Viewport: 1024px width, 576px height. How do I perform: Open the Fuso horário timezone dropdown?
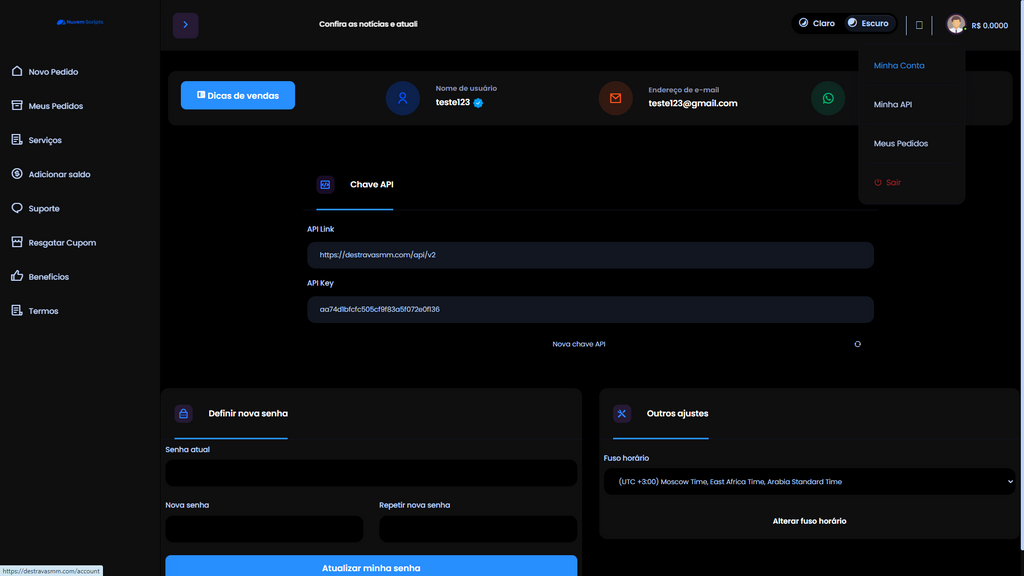pyautogui.click(x=809, y=482)
